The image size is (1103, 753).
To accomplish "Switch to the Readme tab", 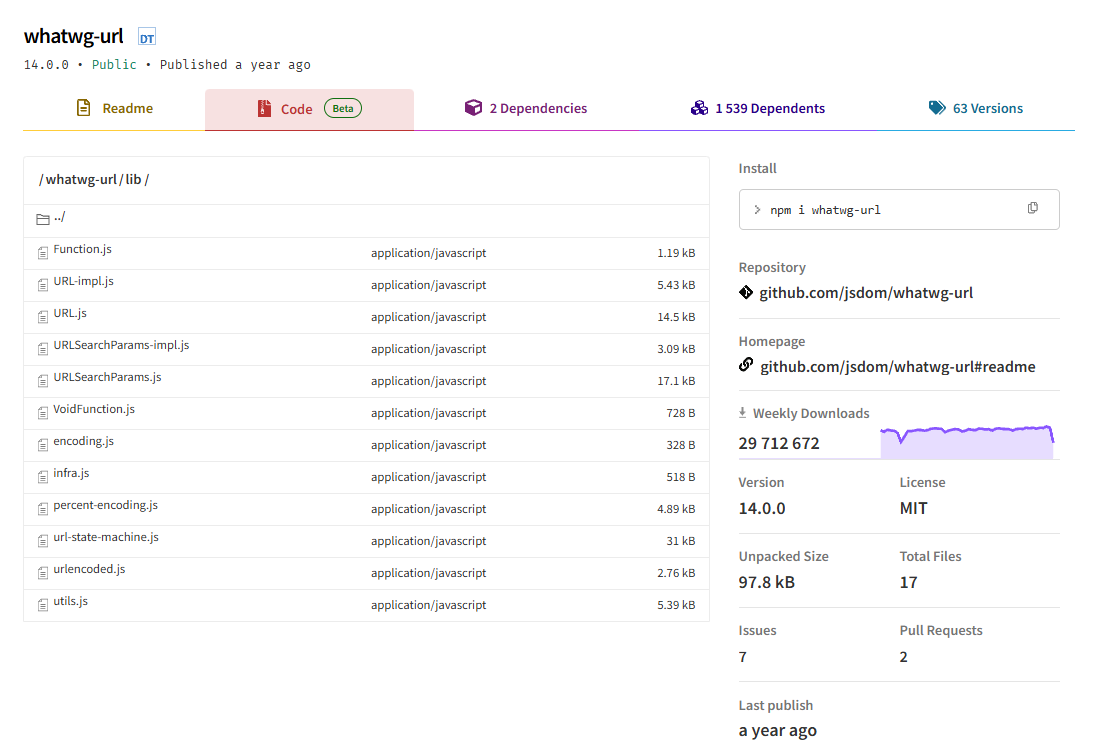I will 114,109.
